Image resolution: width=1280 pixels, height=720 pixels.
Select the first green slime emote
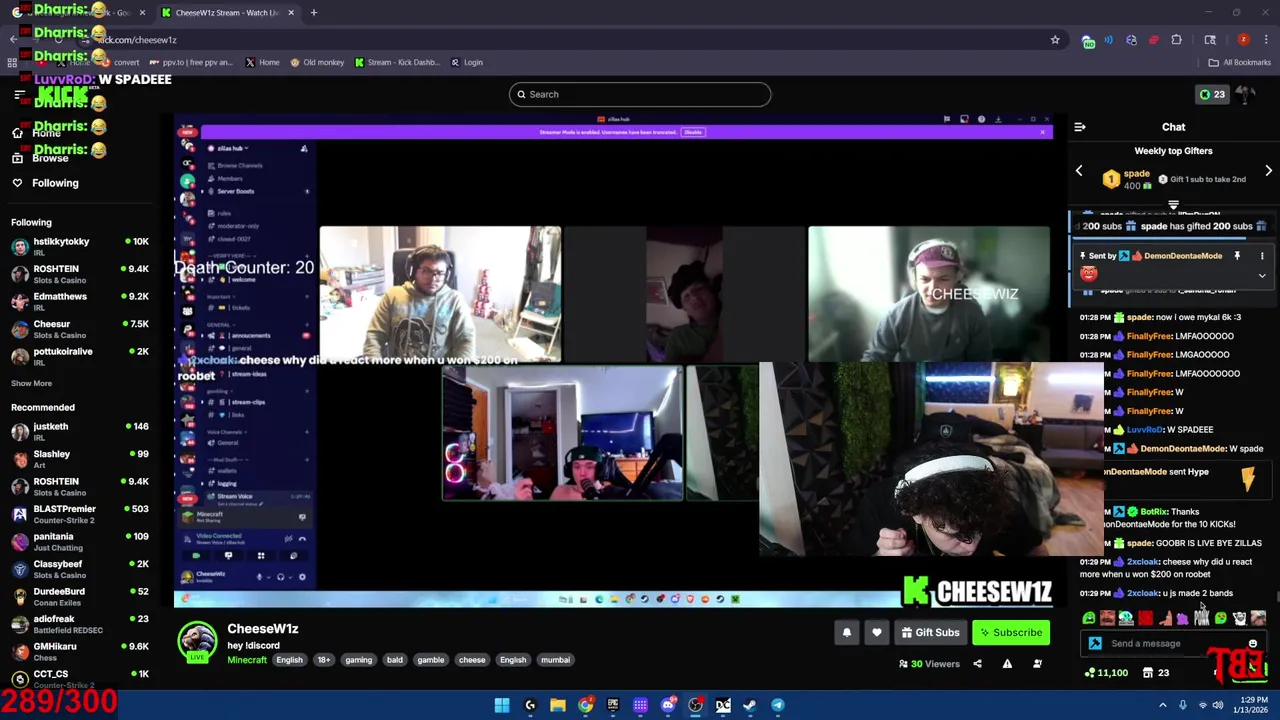point(1089,619)
